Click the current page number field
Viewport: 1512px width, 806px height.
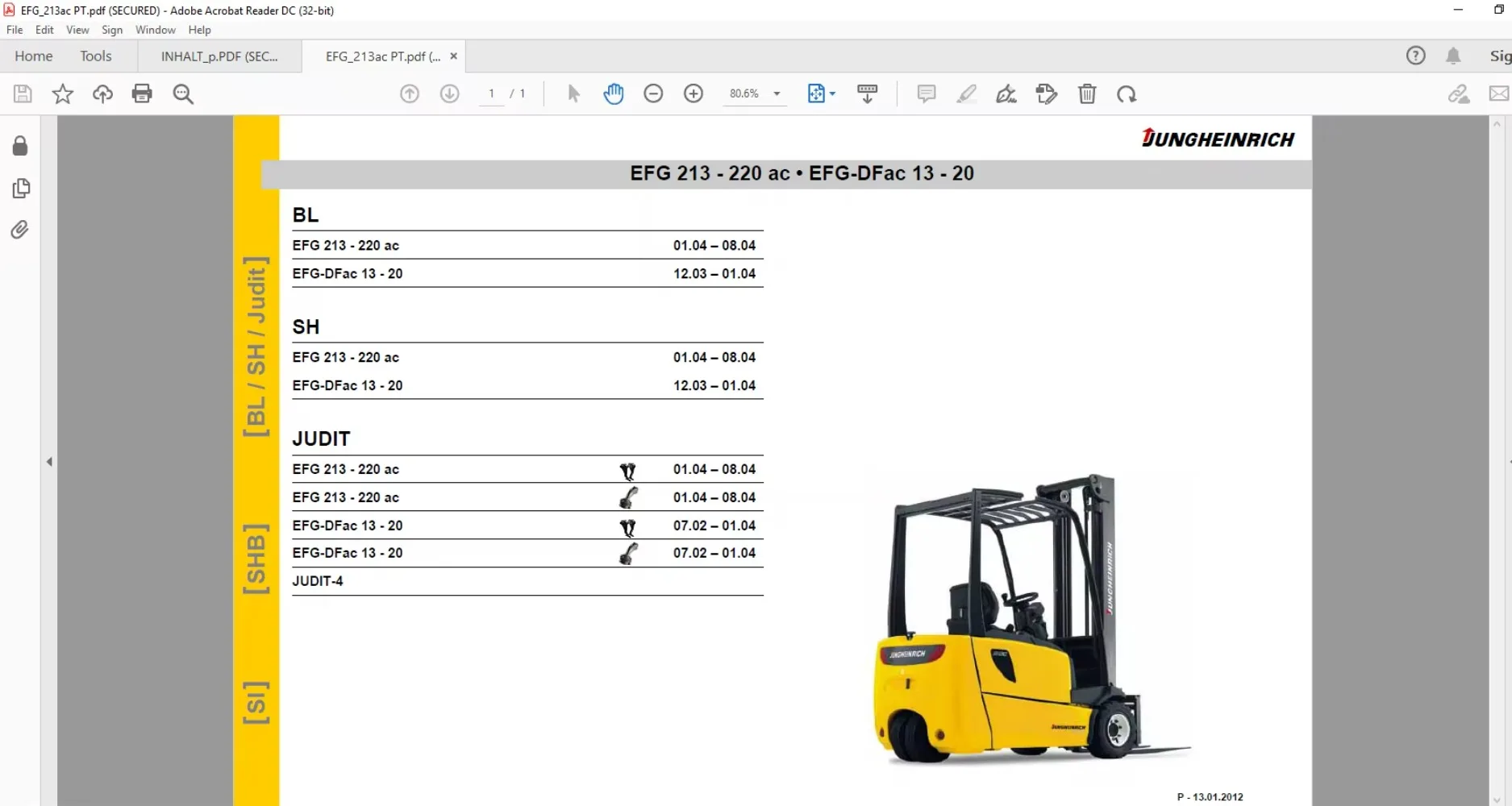click(491, 94)
